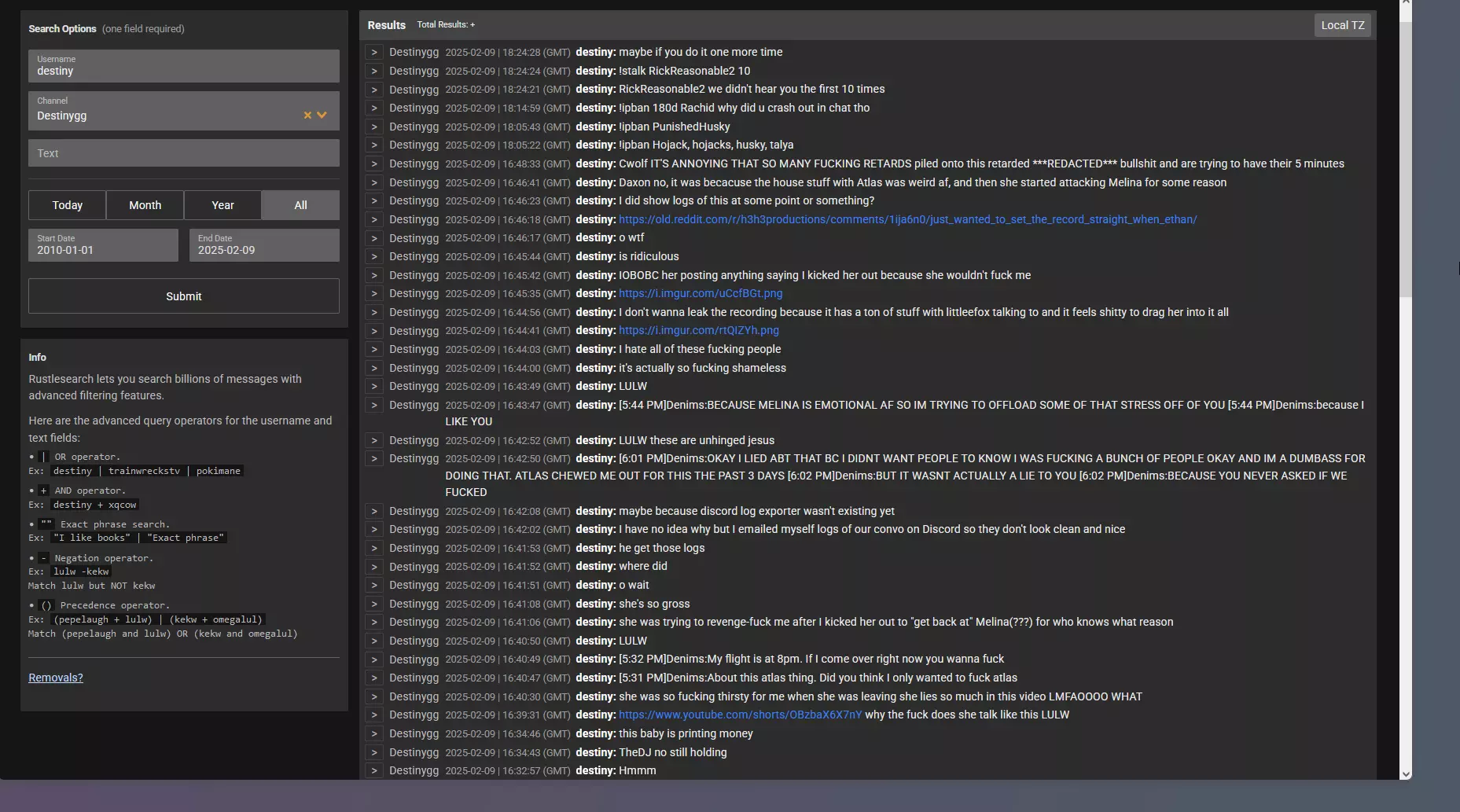Expand the 'where did' row
Screen dimensions: 1460x812
coord(374,566)
